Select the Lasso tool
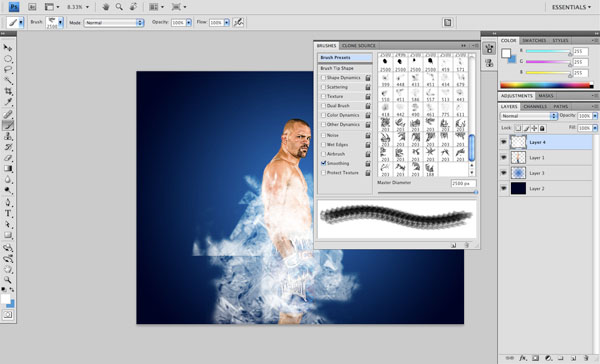The width and height of the screenshot is (600, 364). [8, 70]
